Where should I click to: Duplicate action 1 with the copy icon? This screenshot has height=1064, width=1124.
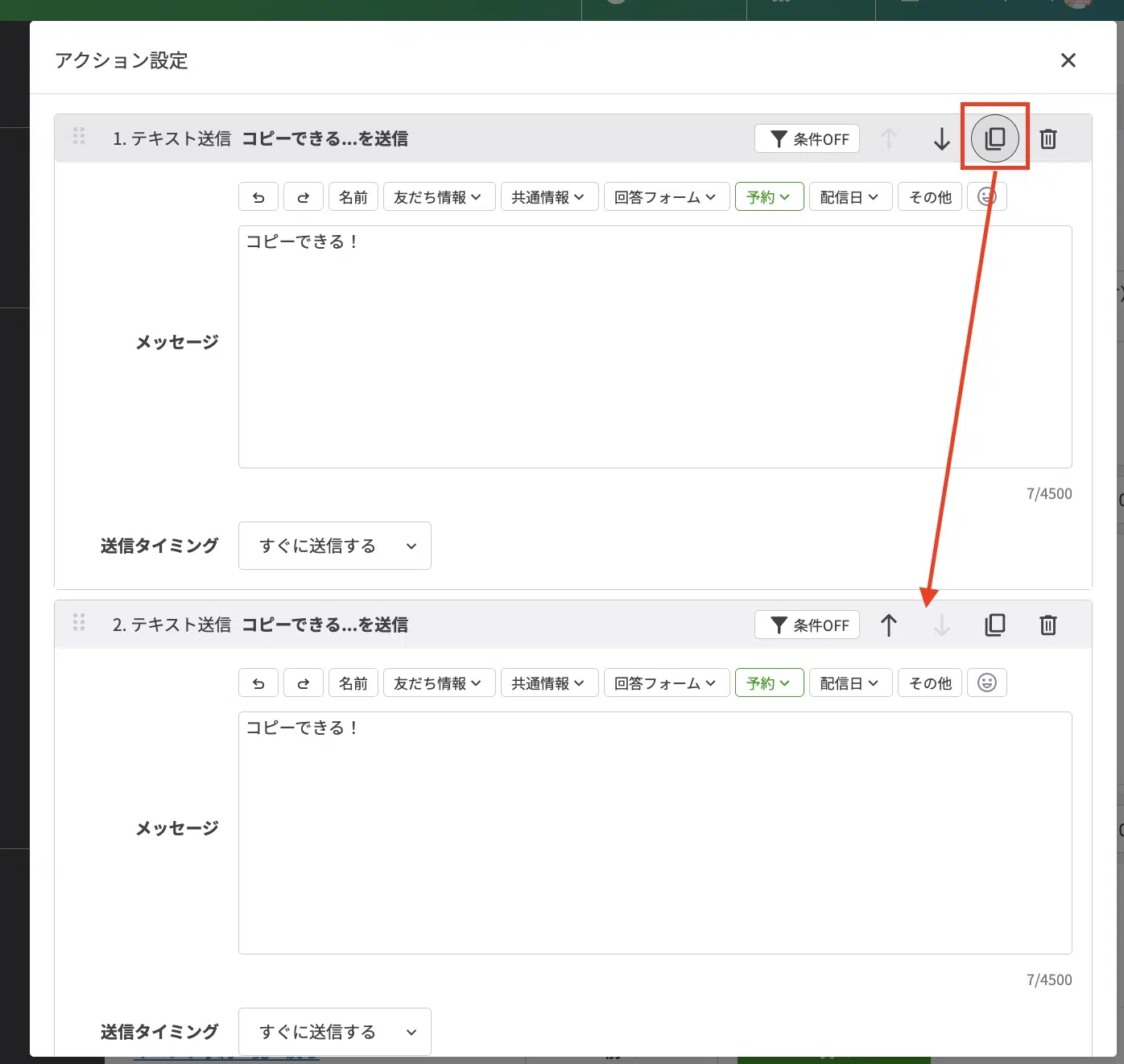[x=995, y=138]
